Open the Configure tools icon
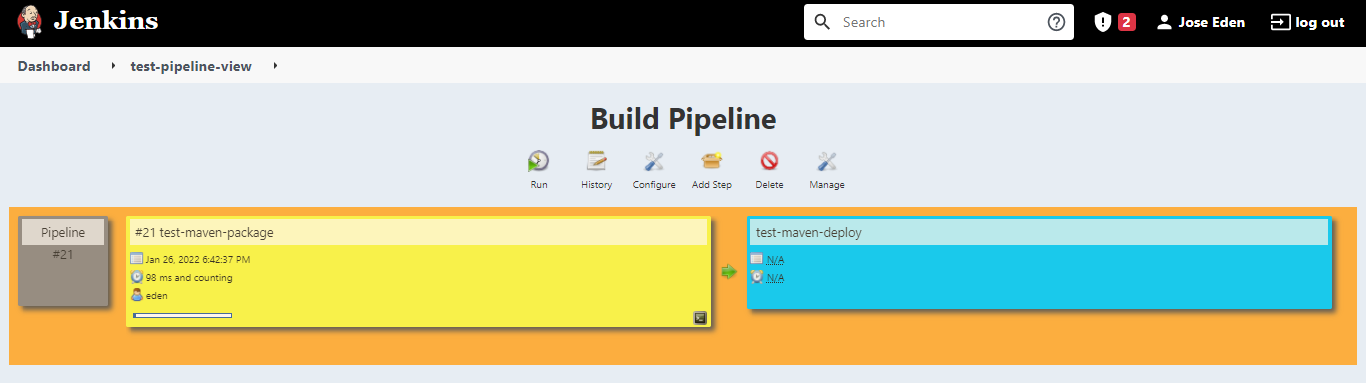The width and height of the screenshot is (1366, 383). coord(654,161)
